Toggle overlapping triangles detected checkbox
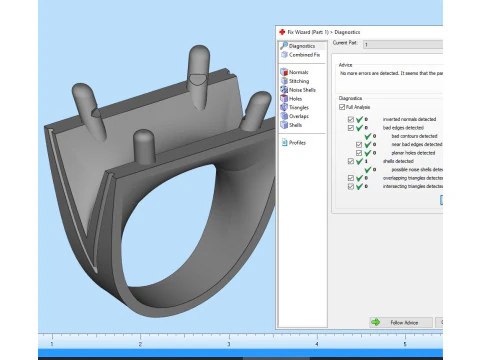480x360 pixels. coord(351,178)
